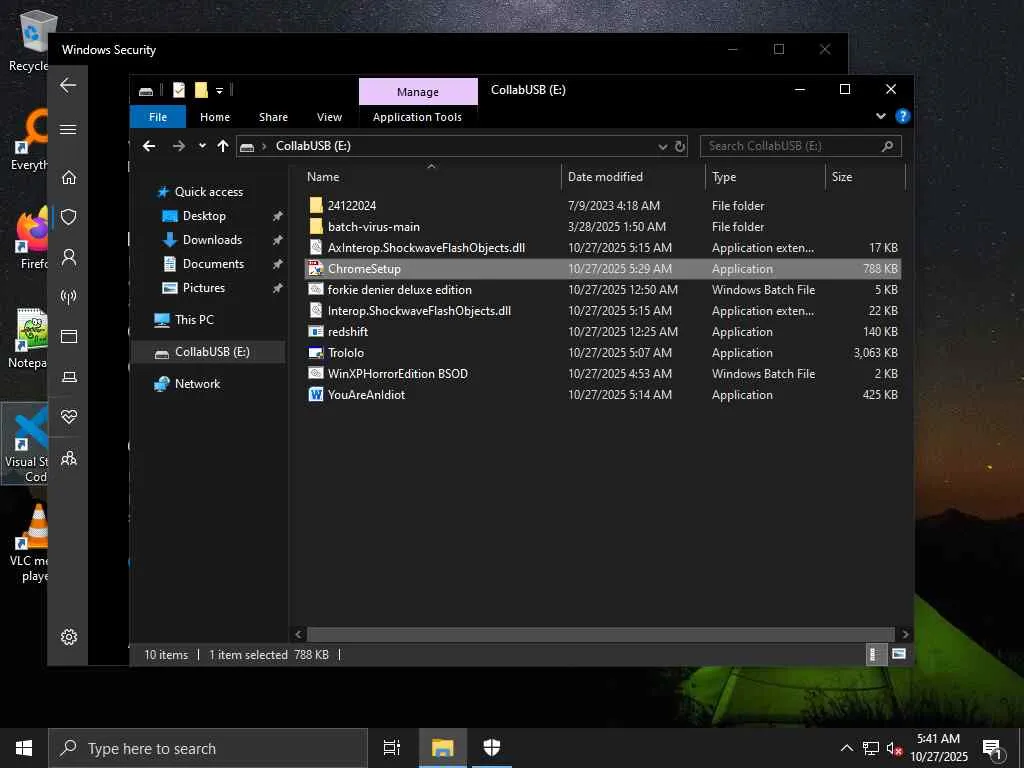Click New folder icon in quick access toolbar
Image resolution: width=1024 pixels, height=768 pixels.
point(201,90)
